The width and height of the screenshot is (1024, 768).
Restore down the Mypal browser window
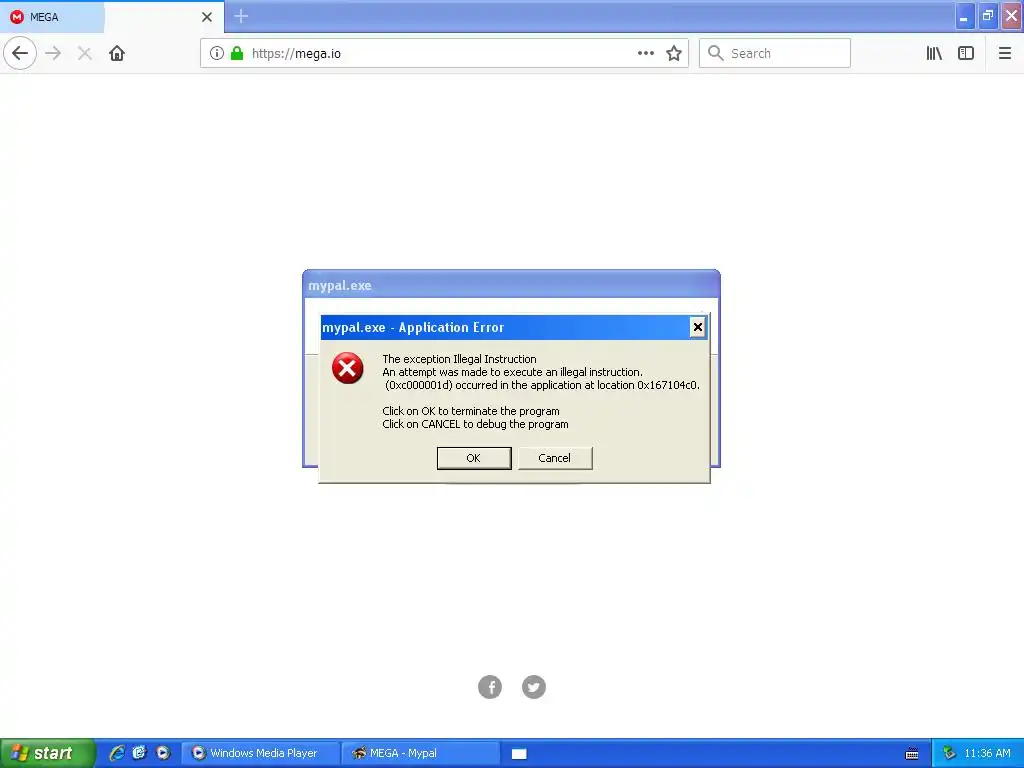[x=988, y=16]
